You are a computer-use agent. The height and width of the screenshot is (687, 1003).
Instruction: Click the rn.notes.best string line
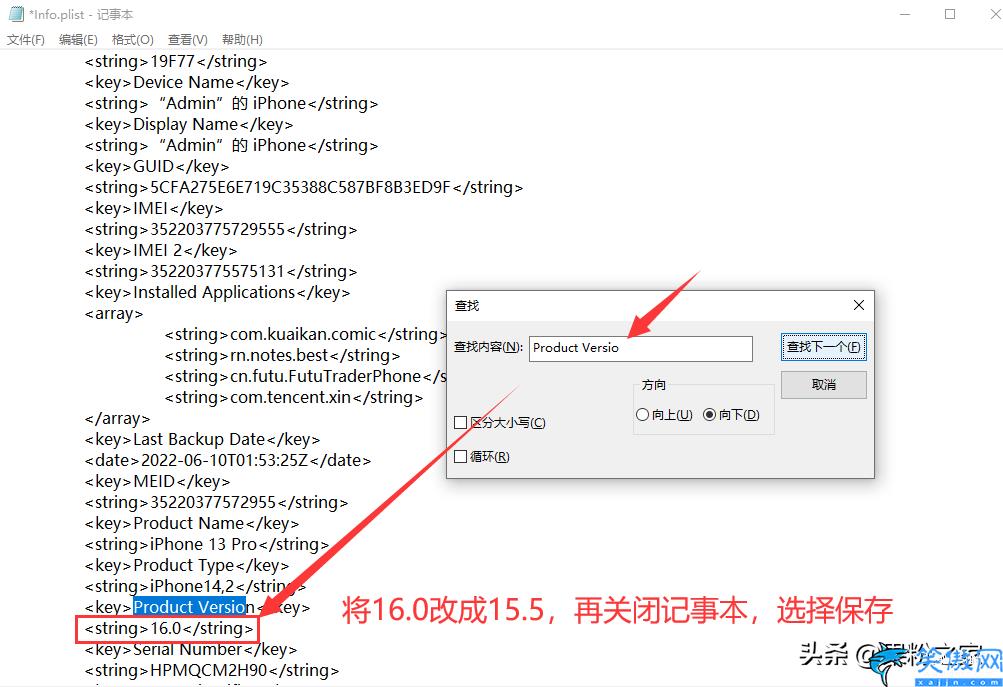[x=282, y=355]
